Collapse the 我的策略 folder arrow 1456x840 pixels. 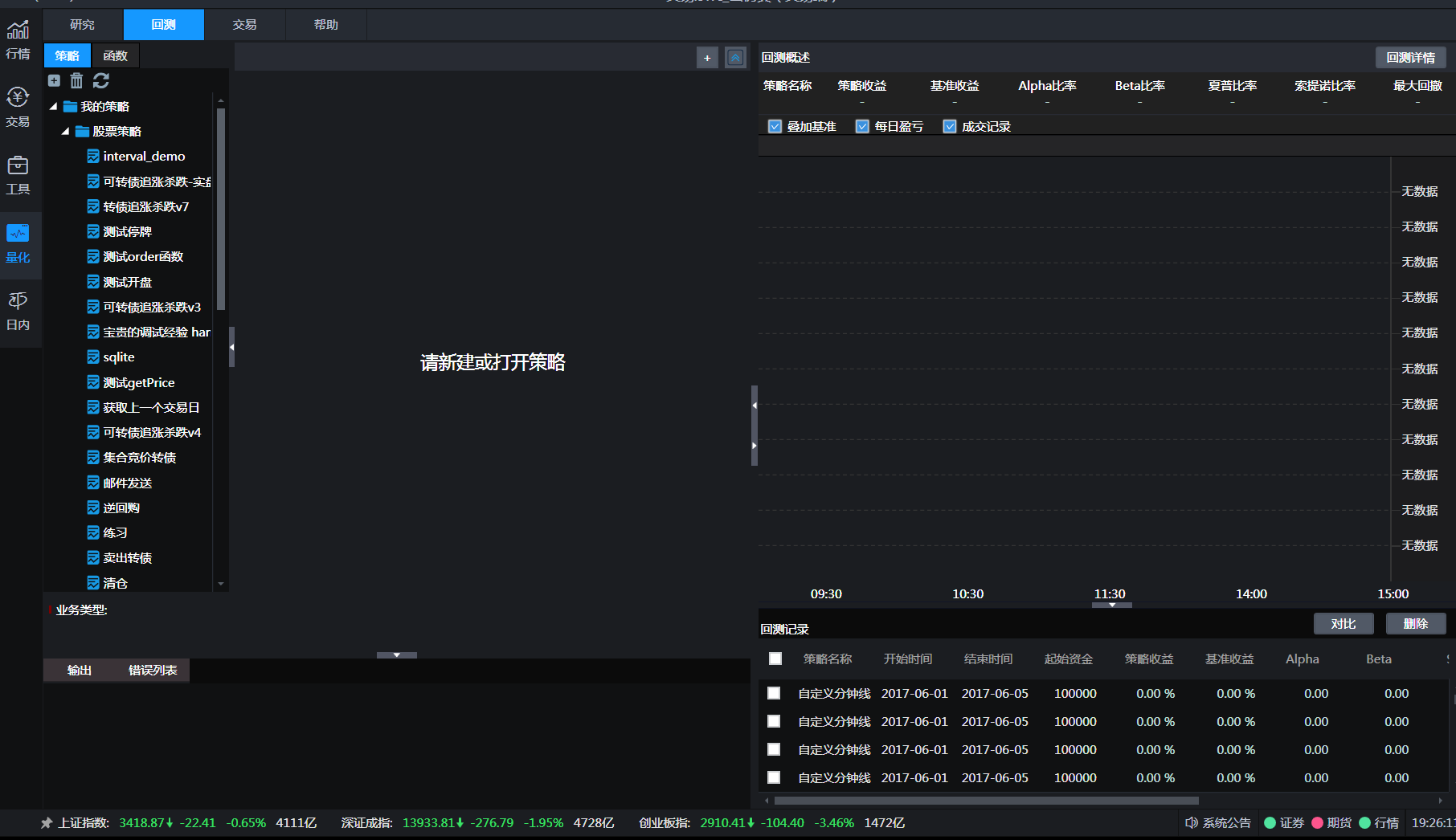[54, 106]
